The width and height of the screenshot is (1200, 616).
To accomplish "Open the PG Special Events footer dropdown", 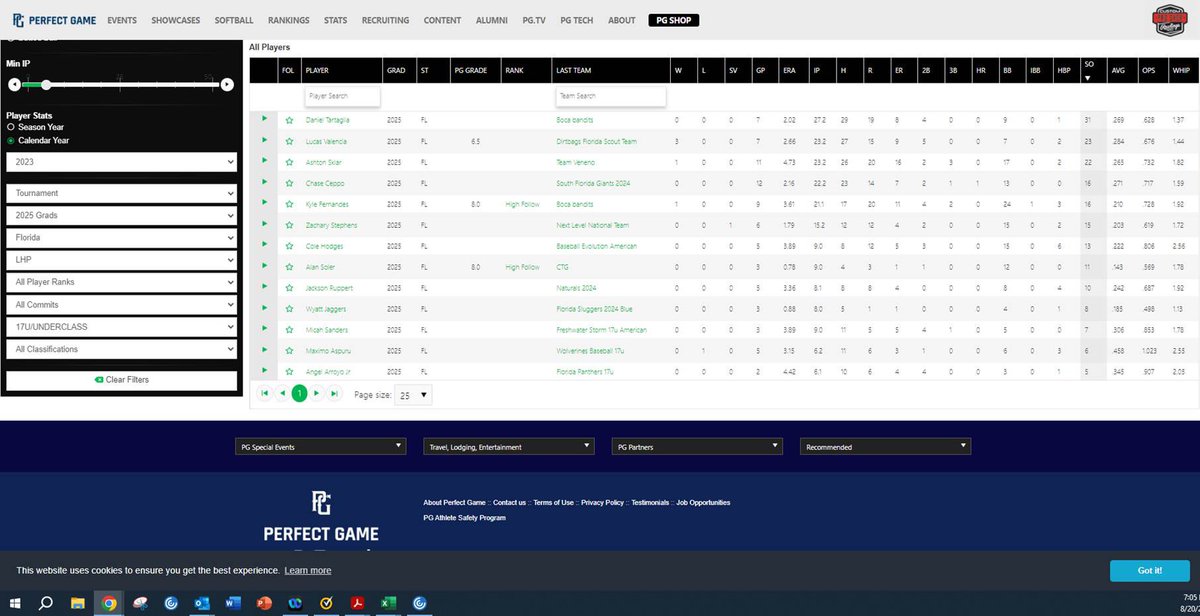I will click(321, 447).
